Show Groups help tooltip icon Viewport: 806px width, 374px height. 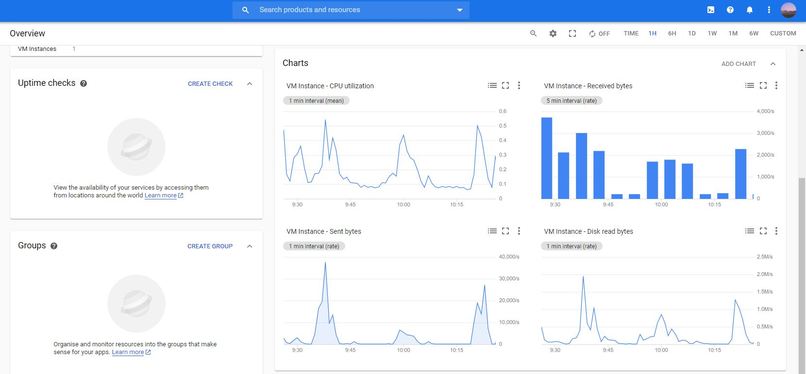[x=54, y=246]
